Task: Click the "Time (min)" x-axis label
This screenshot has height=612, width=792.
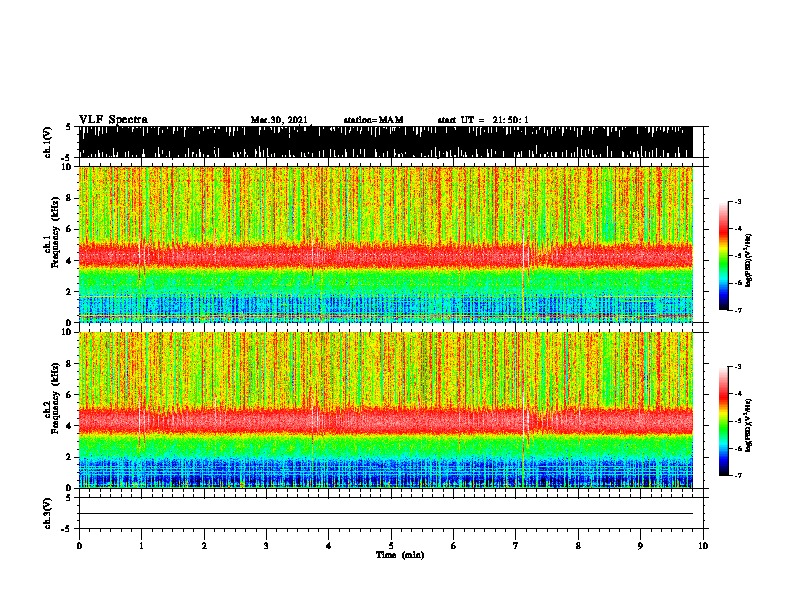Action: 400,555
